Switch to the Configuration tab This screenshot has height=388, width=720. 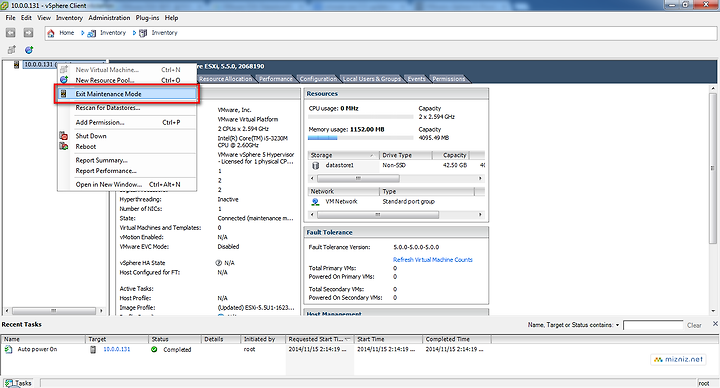tap(318, 79)
